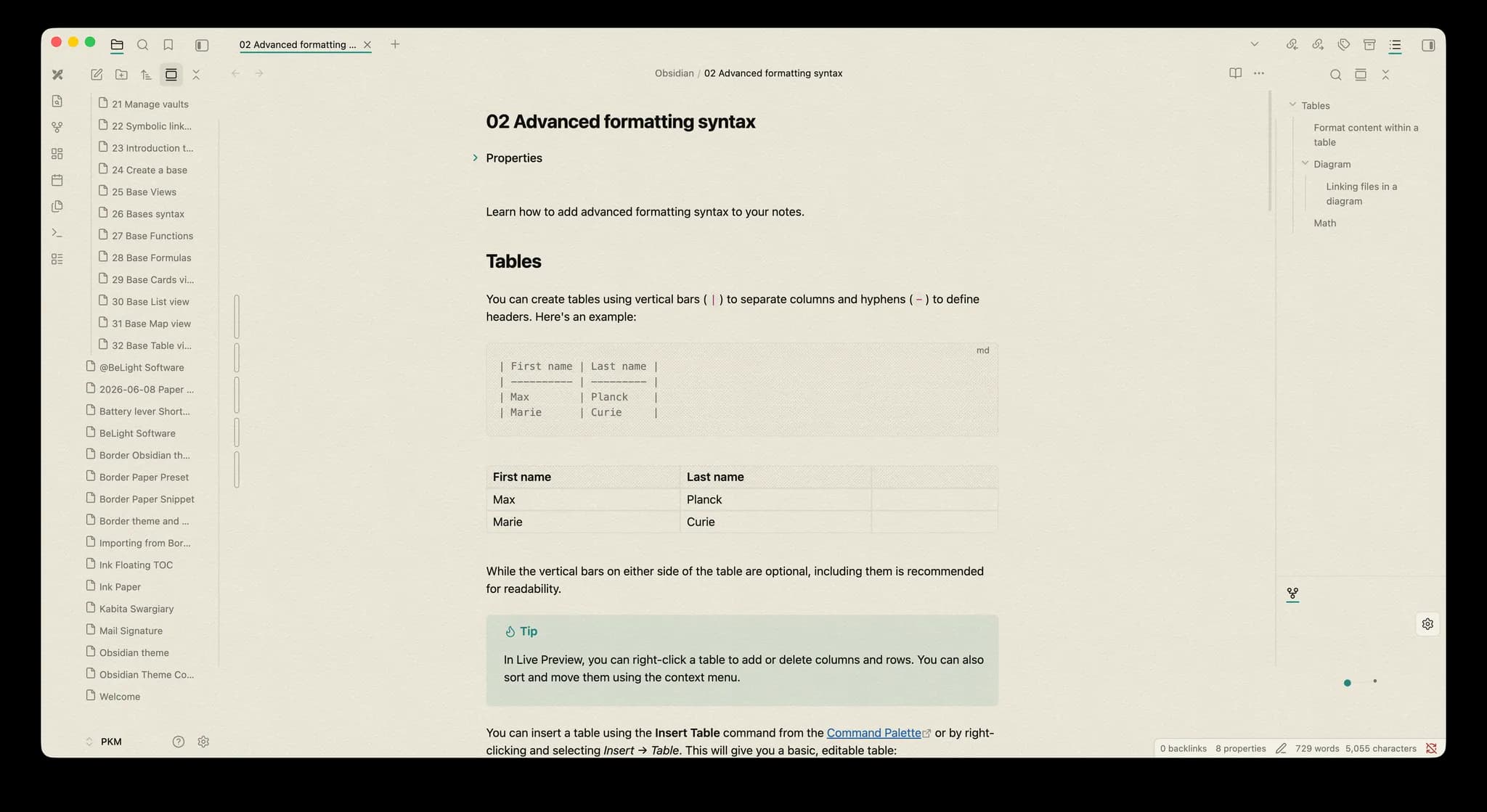Switch note to reading view

coord(1235,73)
